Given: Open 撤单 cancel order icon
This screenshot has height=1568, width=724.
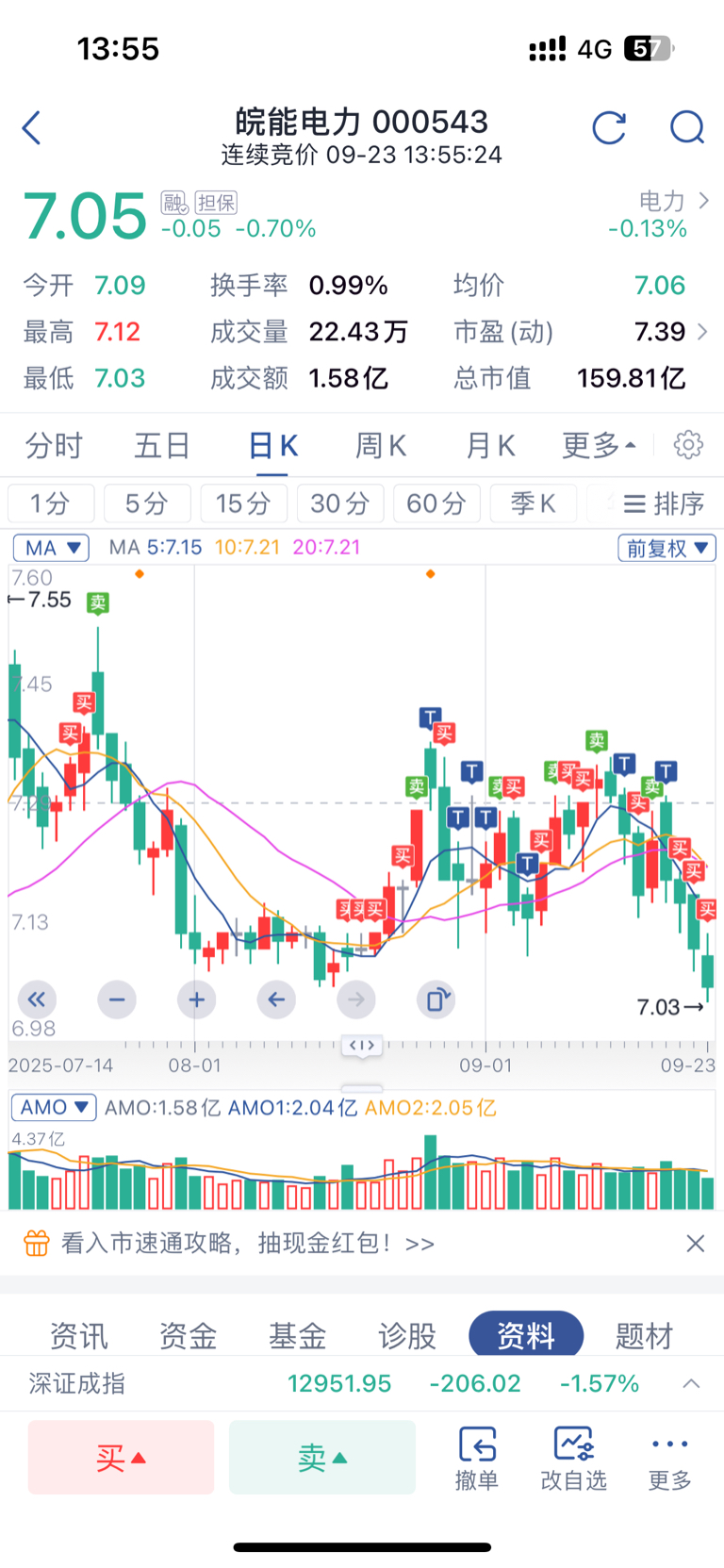Looking at the screenshot, I should [x=477, y=1458].
